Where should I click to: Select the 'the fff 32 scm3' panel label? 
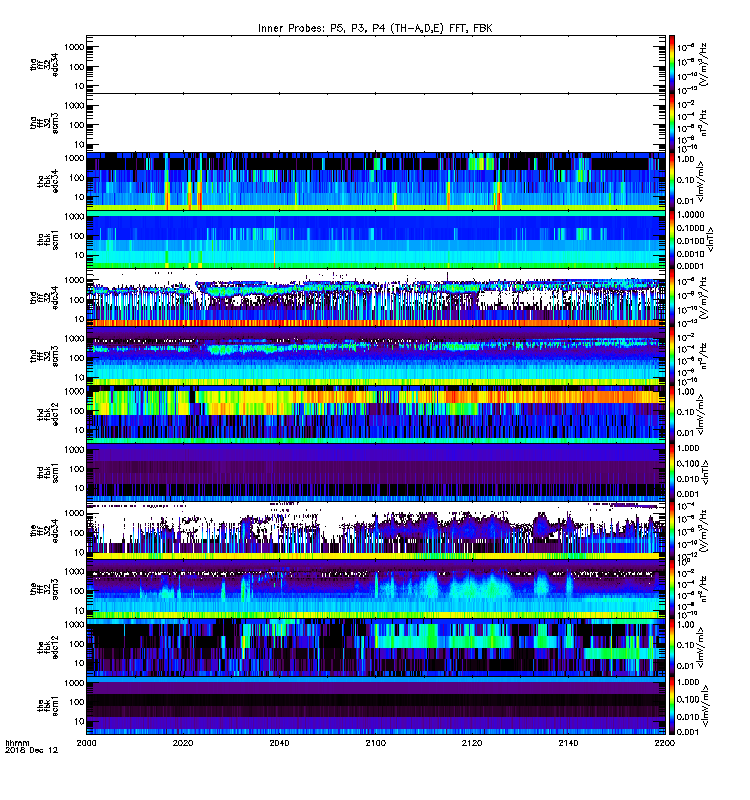[x=44, y=589]
